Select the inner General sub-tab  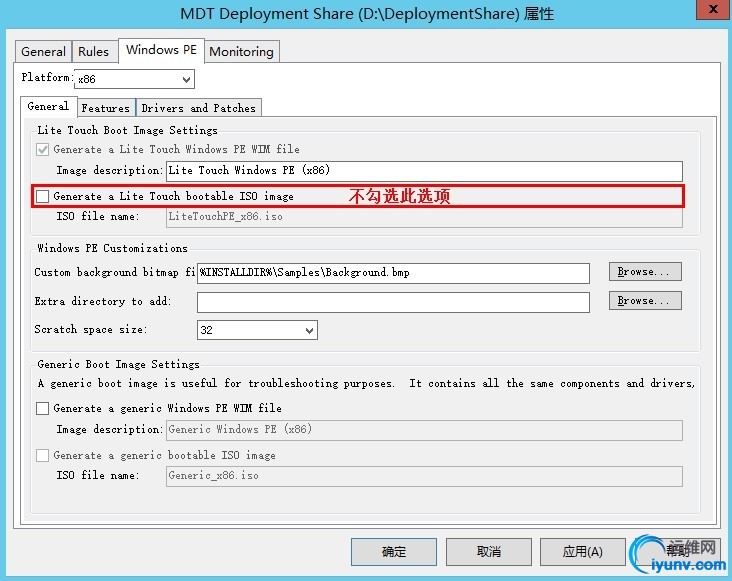coord(48,106)
